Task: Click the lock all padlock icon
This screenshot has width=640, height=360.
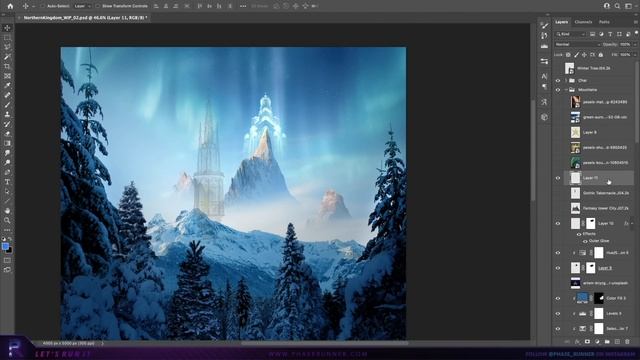Action: pyautogui.click(x=600, y=55)
